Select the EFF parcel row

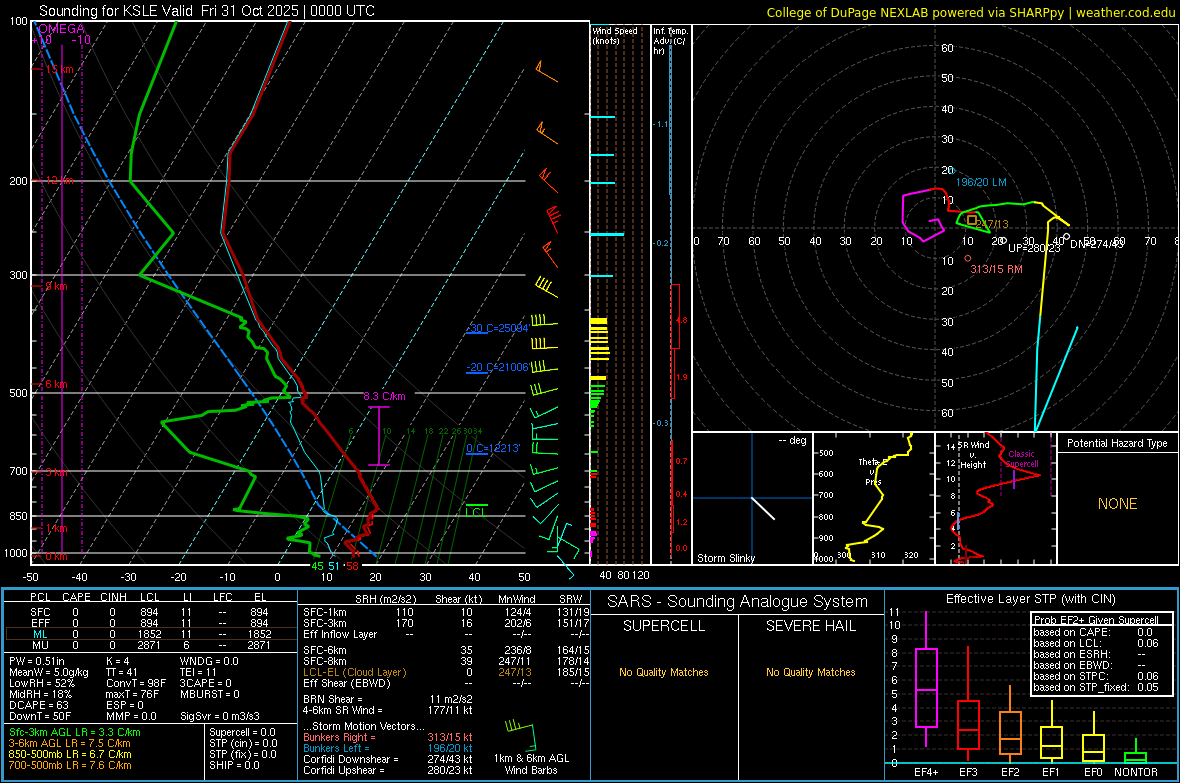point(151,623)
